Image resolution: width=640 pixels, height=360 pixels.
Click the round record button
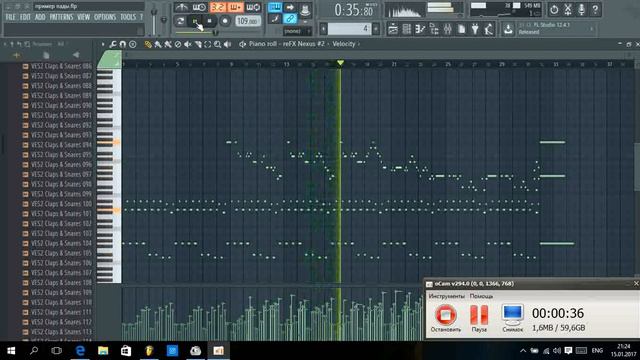[x=224, y=21]
